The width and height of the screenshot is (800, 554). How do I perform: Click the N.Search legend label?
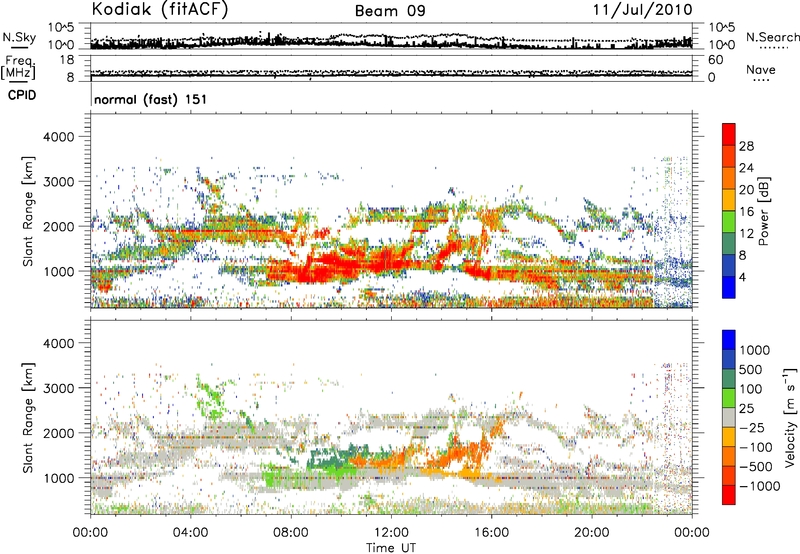772,37
